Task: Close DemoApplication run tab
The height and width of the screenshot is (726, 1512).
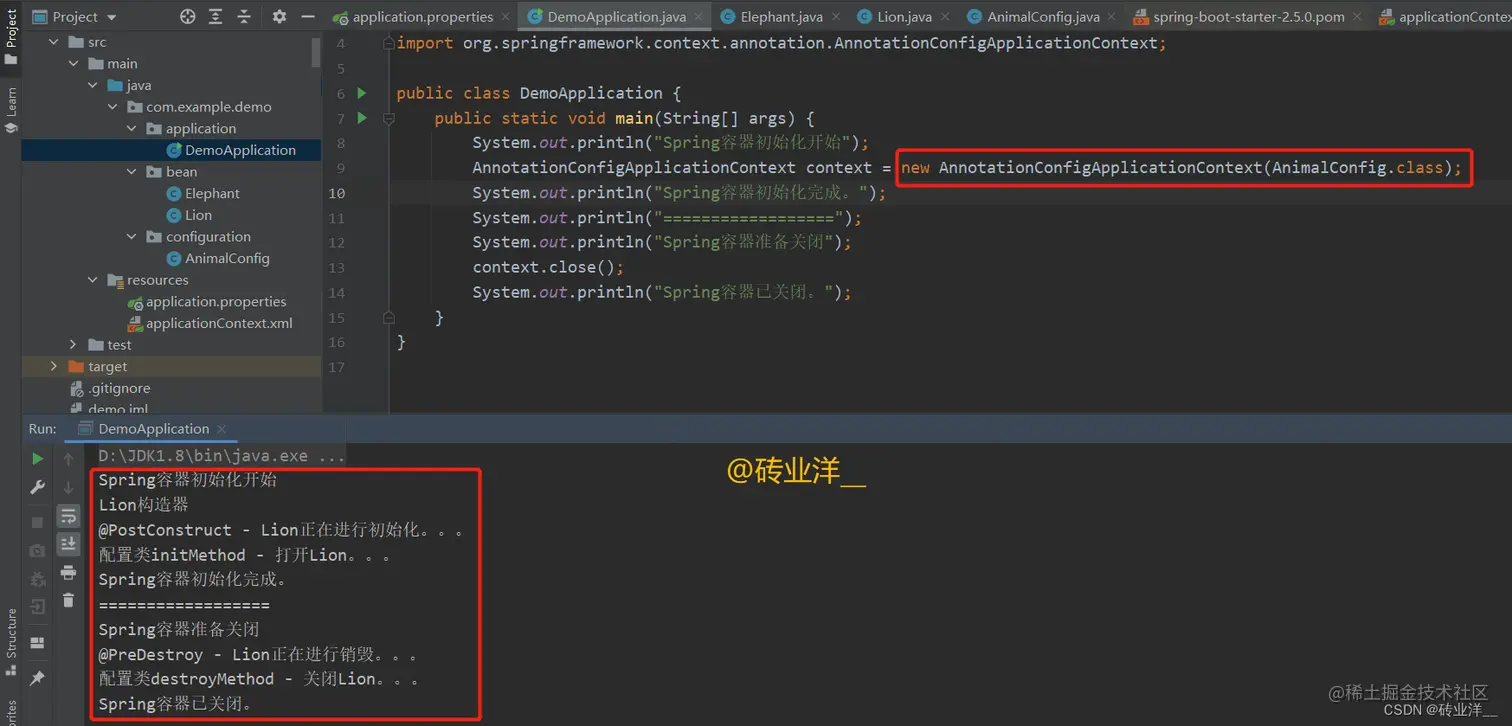Action: point(221,429)
